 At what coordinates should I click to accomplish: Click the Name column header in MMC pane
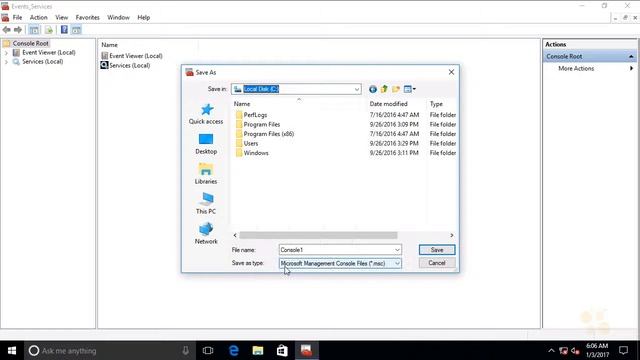click(109, 45)
